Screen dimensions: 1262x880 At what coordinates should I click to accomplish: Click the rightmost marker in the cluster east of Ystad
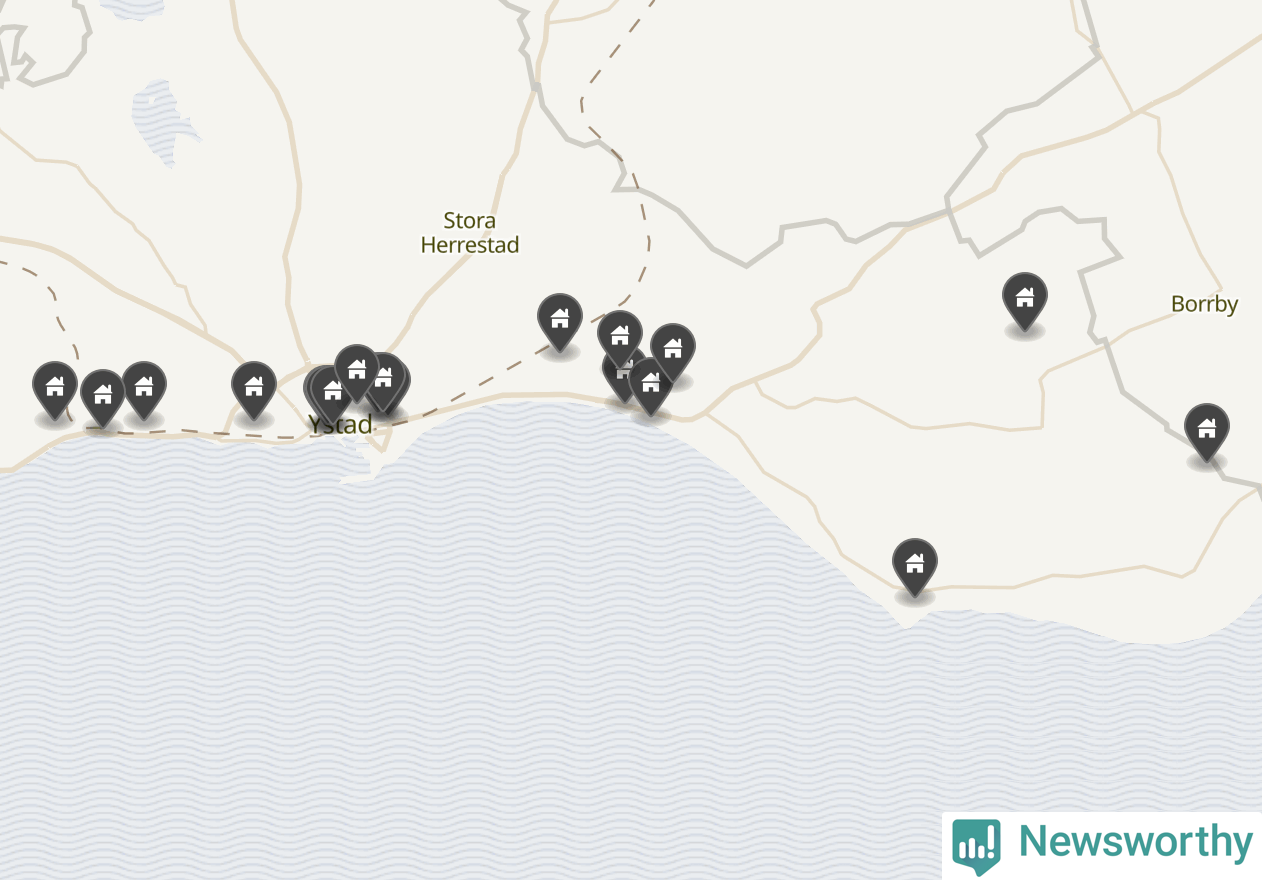673,348
